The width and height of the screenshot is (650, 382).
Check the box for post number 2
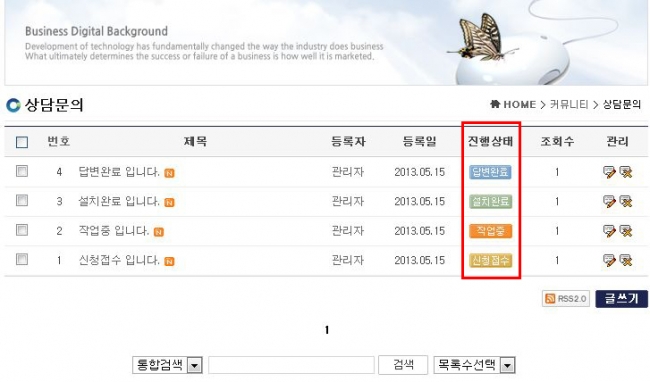point(22,230)
